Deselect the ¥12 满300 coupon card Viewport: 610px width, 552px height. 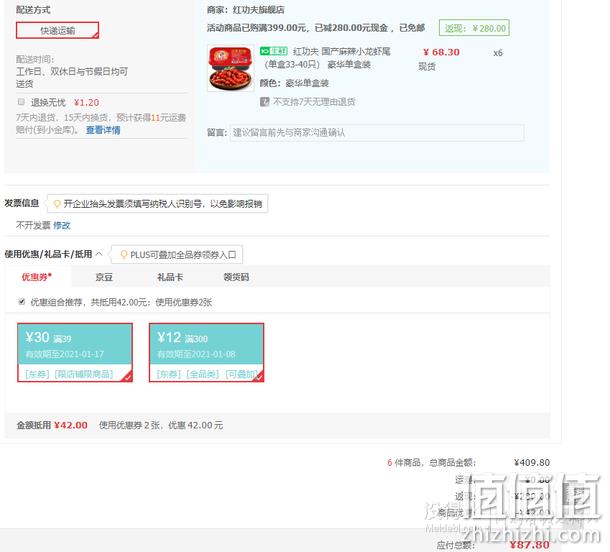pos(207,352)
